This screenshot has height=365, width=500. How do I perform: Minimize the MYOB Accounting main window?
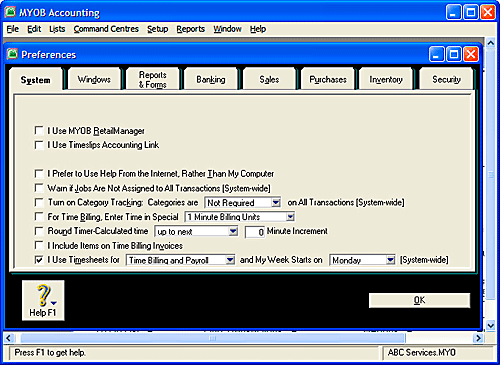click(x=454, y=13)
